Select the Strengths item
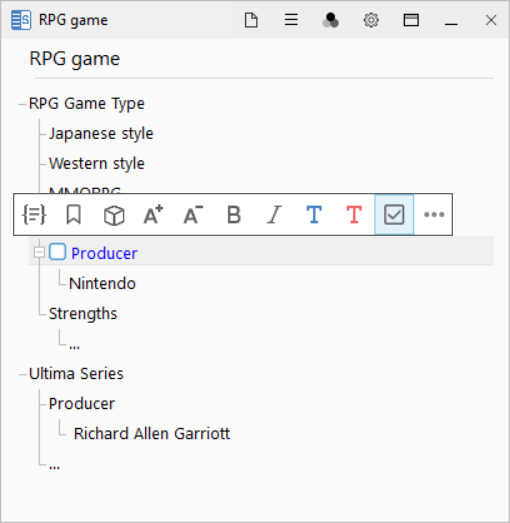Viewport: 510px width, 523px height. point(83,314)
